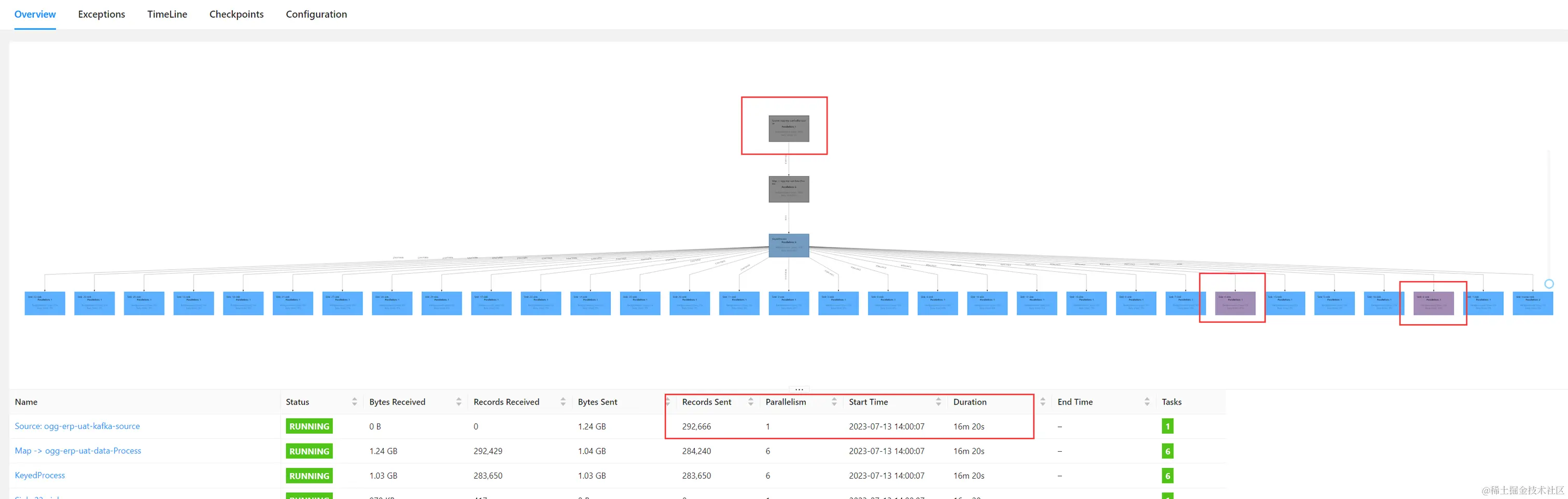The image size is (1568, 499).
Task: Open Map -> ogg-erp-uat-data-Process vertex link
Action: (x=78, y=450)
